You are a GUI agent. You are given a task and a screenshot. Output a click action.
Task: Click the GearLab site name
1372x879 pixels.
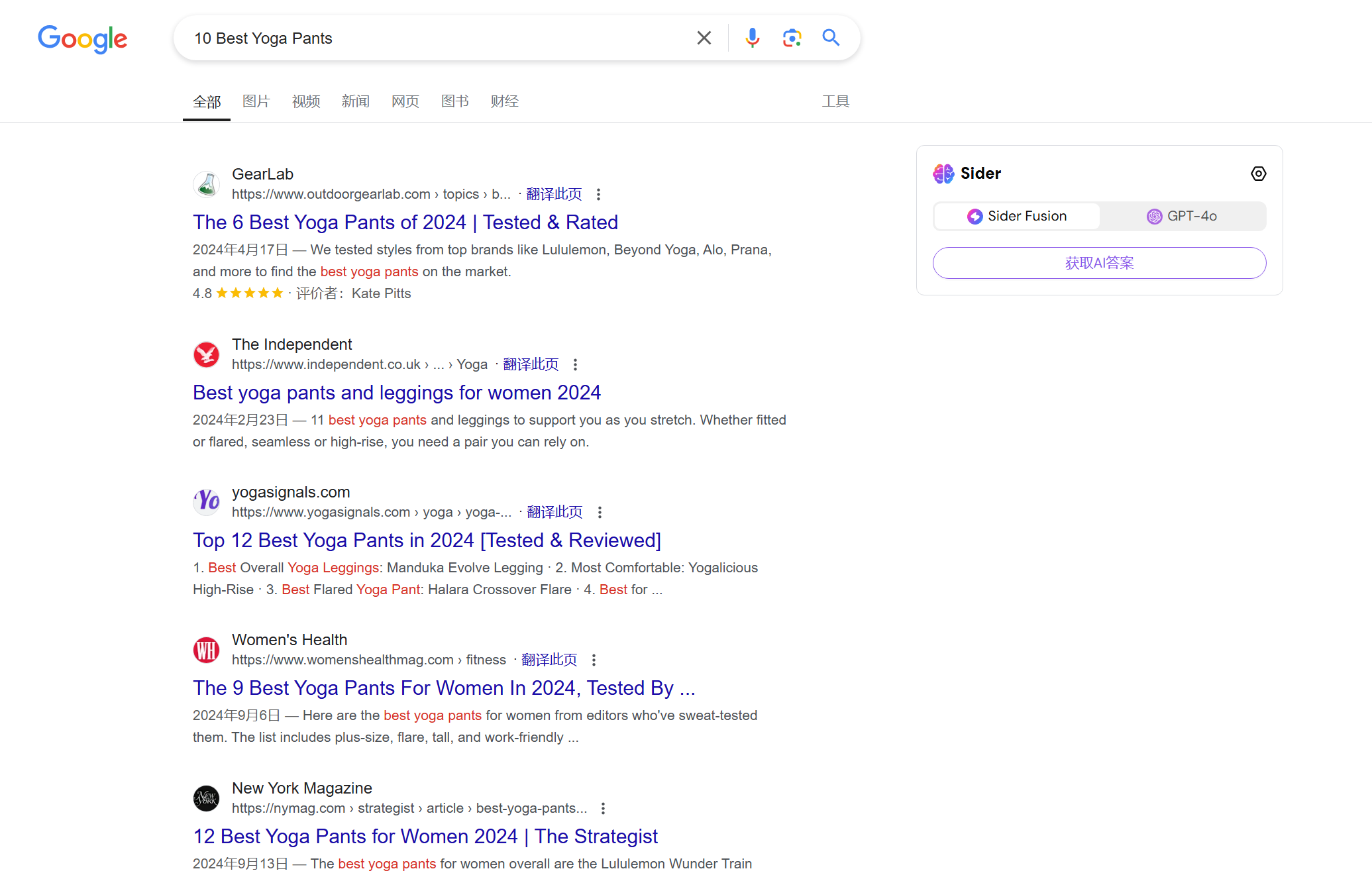pos(262,174)
